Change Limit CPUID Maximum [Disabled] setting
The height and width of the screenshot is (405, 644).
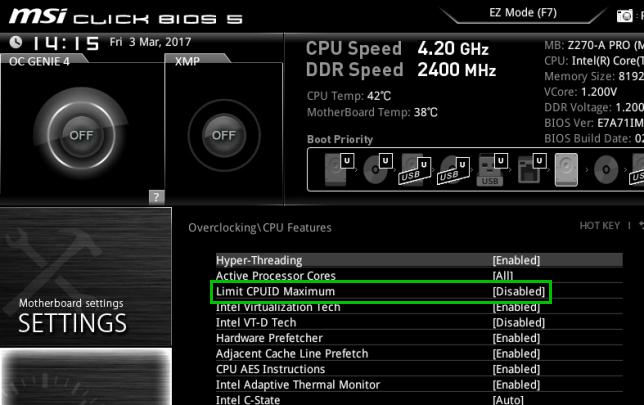pyautogui.click(x=519, y=292)
